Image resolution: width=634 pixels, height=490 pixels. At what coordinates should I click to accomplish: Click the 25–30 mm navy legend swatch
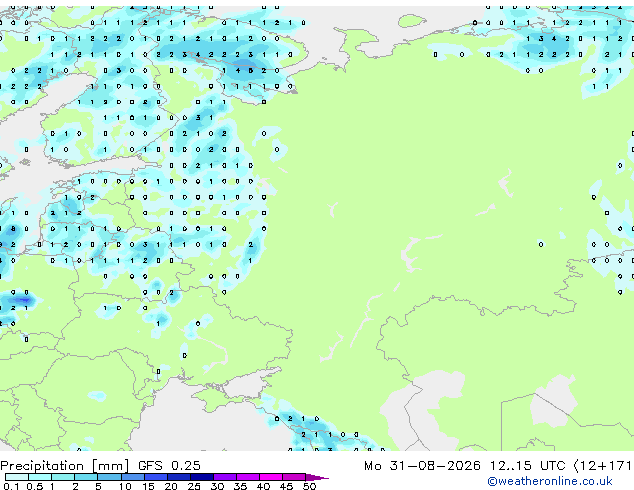click(x=201, y=477)
